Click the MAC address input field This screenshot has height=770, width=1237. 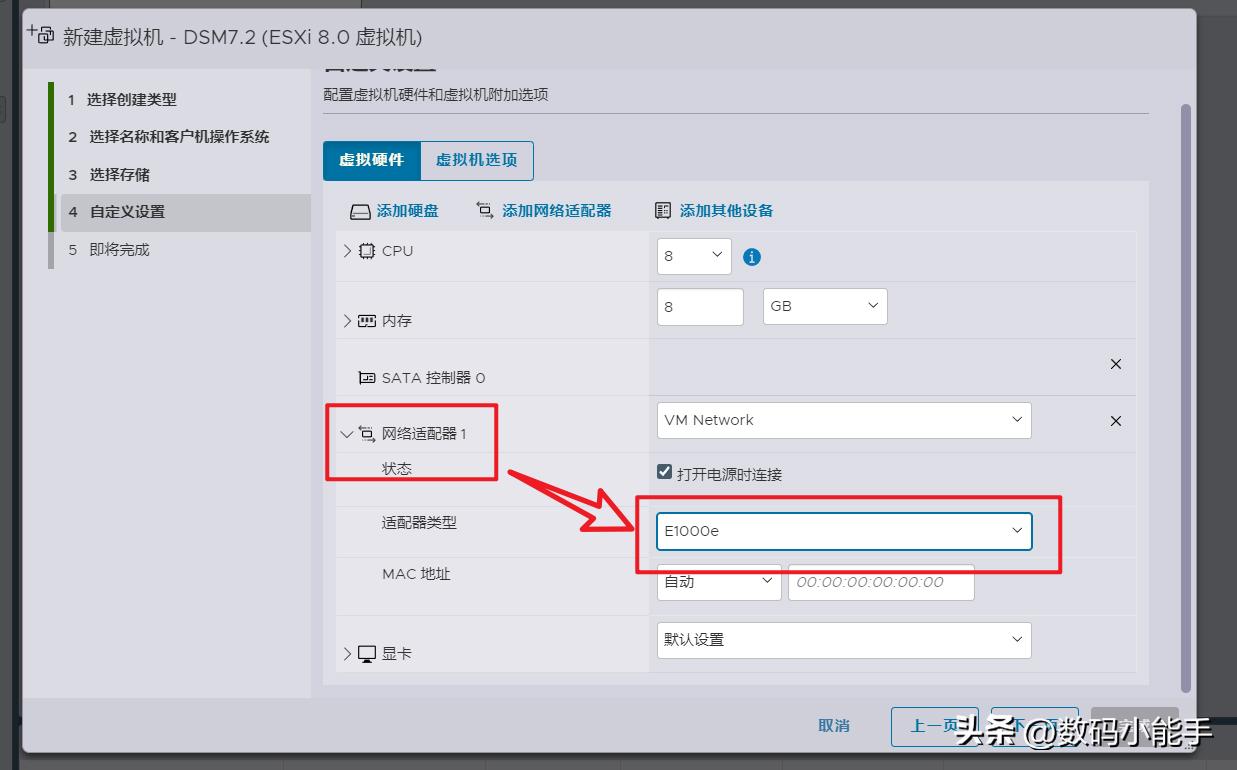click(881, 583)
